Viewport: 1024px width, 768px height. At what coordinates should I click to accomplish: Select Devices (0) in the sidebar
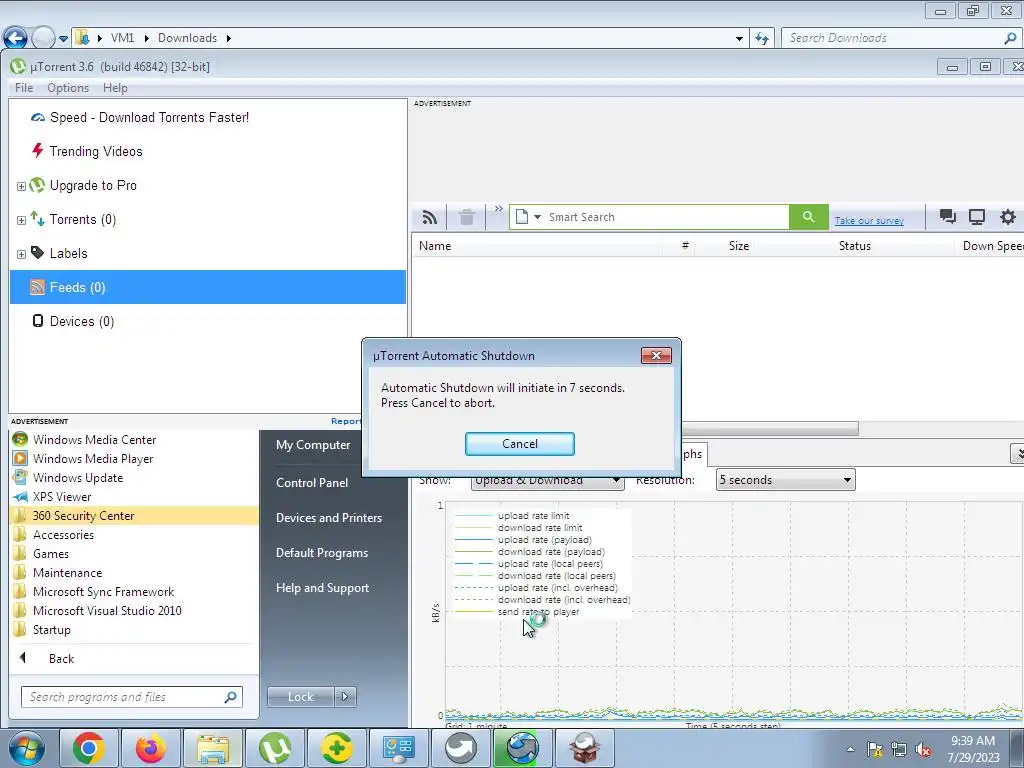(x=82, y=321)
